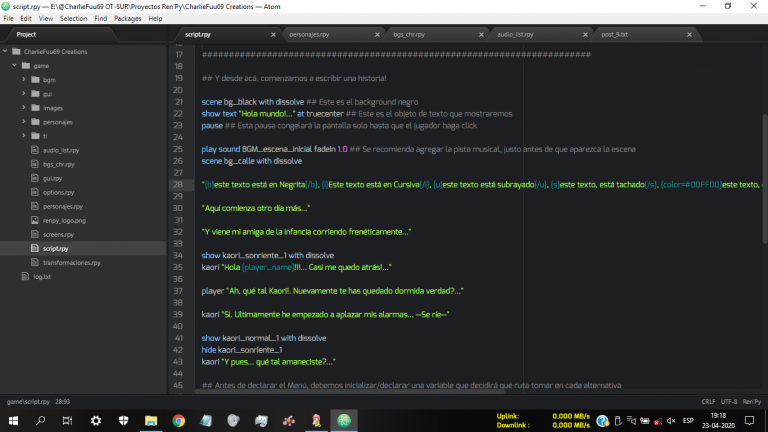Viewport: 768px width, 432px height.
Task: Open renpy_logo.png from the file tree
Action: tap(65, 219)
